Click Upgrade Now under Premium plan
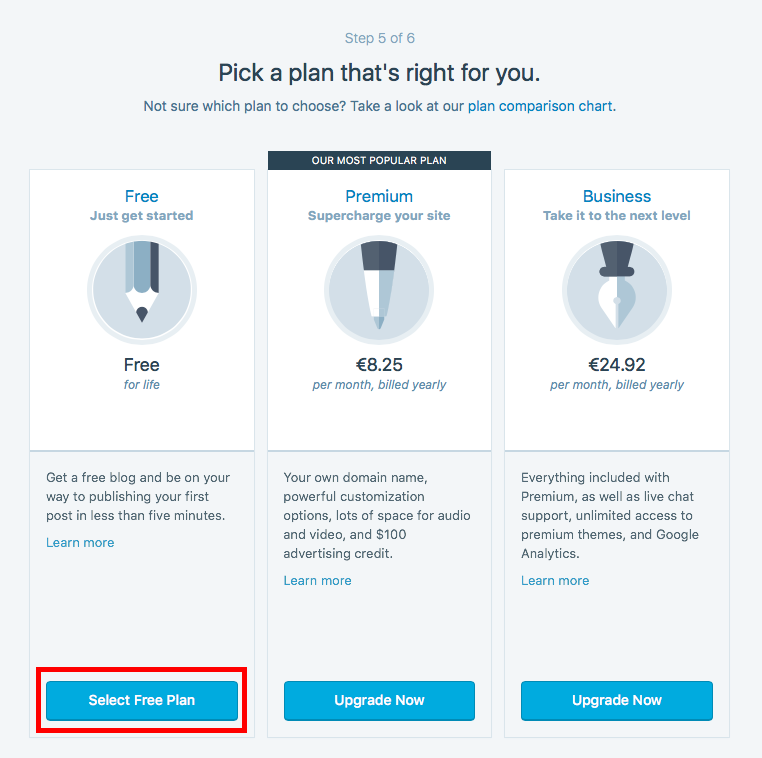762x758 pixels. 379,700
